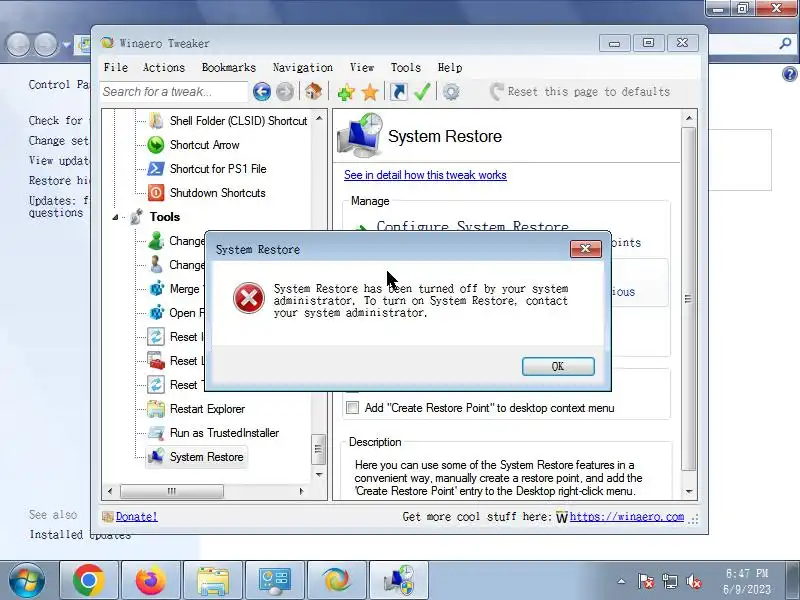This screenshot has height=600, width=800.
Task: Open the Actions menu
Action: tap(164, 67)
